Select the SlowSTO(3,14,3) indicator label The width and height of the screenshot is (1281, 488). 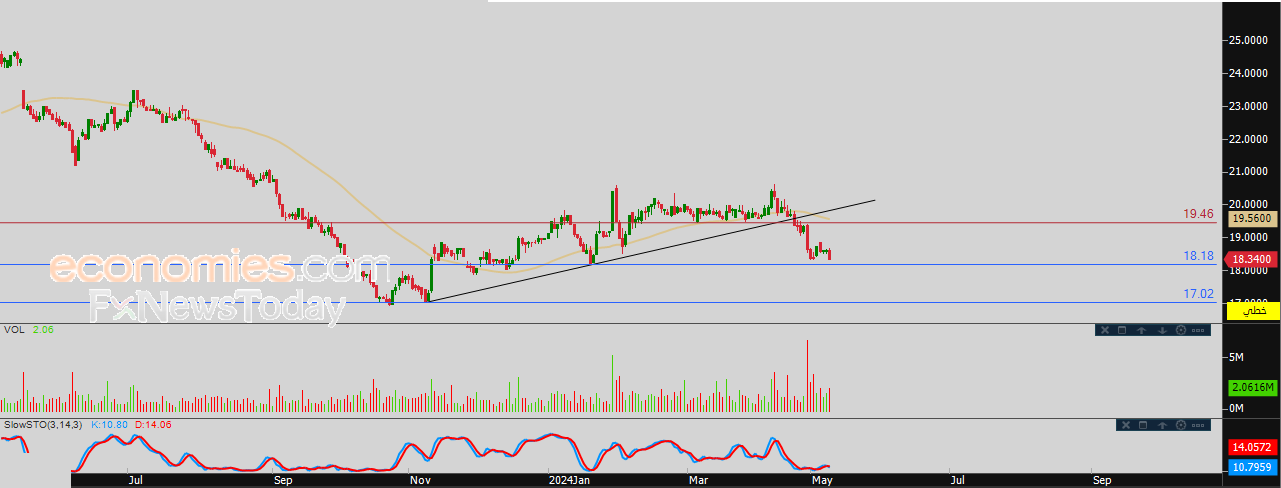(42, 424)
